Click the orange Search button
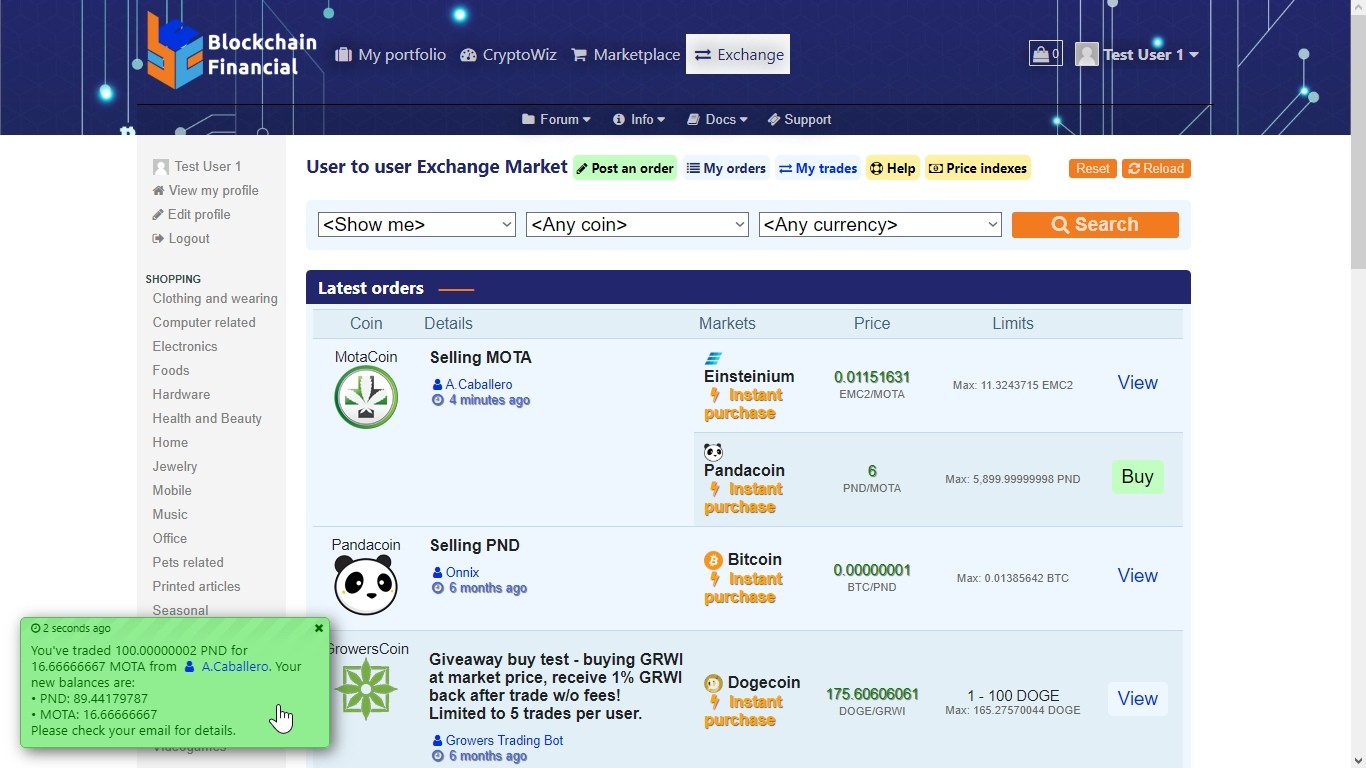The height and width of the screenshot is (768, 1366). pyautogui.click(x=1095, y=225)
